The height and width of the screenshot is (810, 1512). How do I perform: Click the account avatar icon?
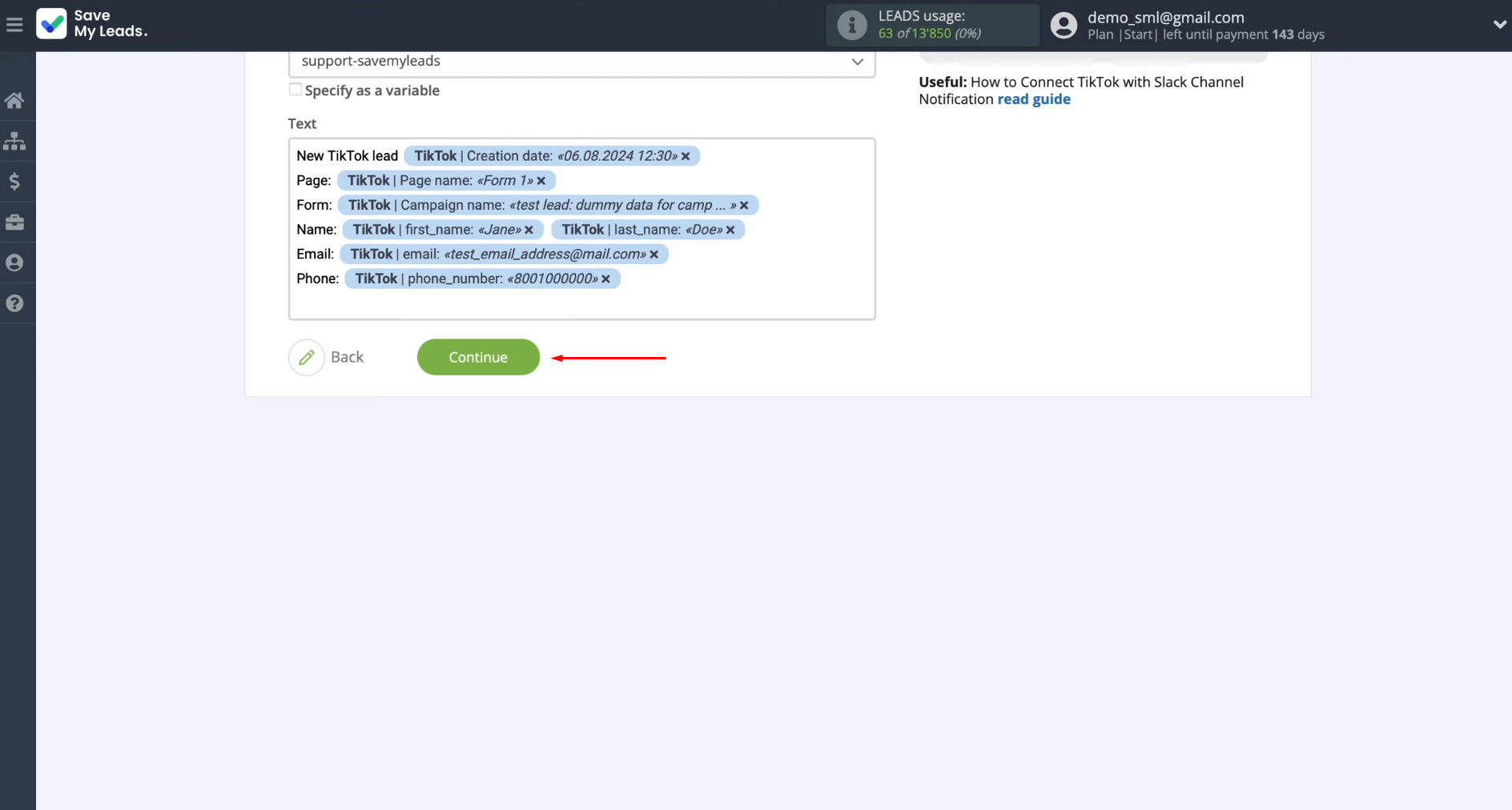[1064, 25]
